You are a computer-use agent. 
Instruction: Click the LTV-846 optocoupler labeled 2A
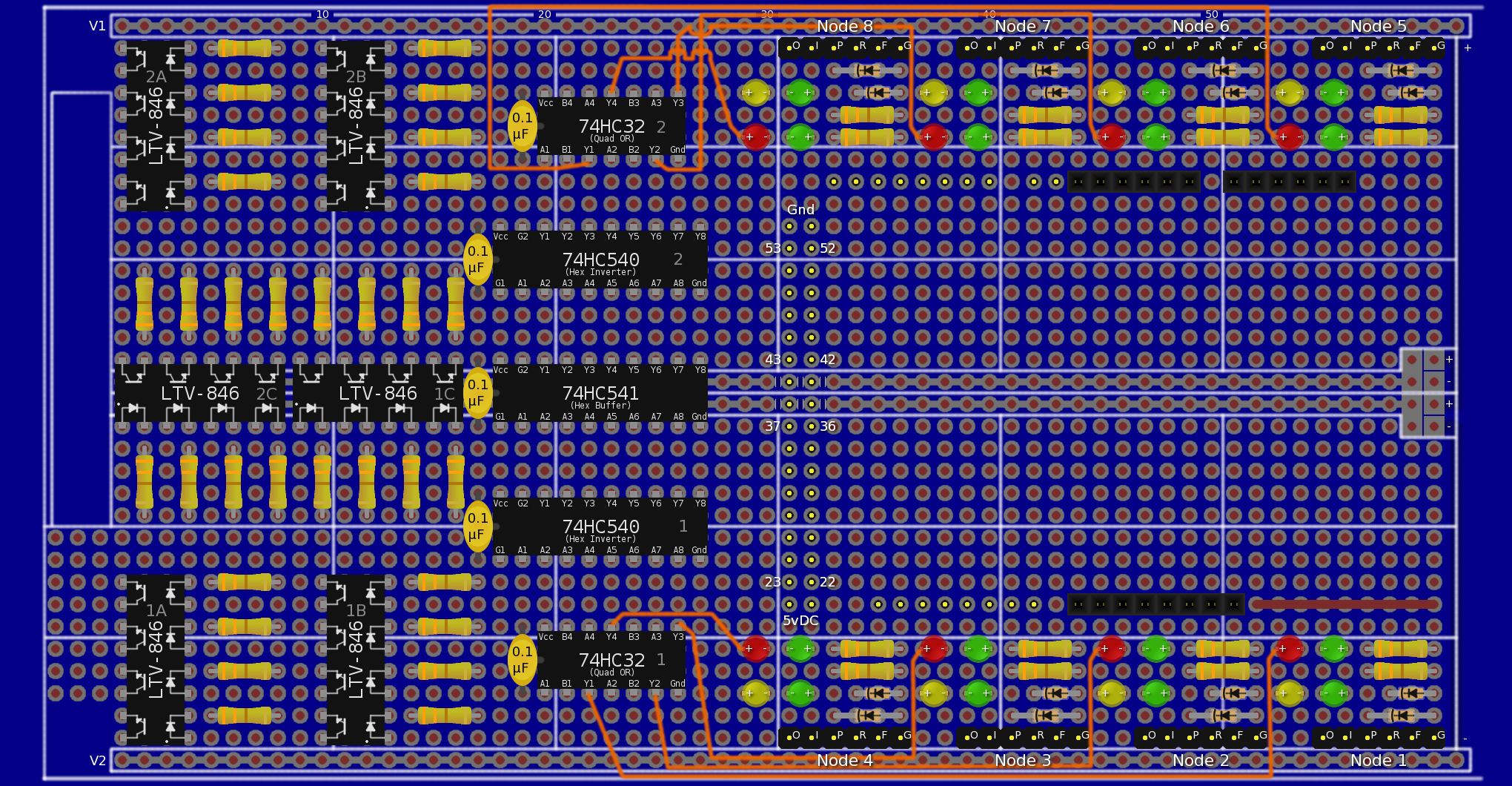point(156,126)
